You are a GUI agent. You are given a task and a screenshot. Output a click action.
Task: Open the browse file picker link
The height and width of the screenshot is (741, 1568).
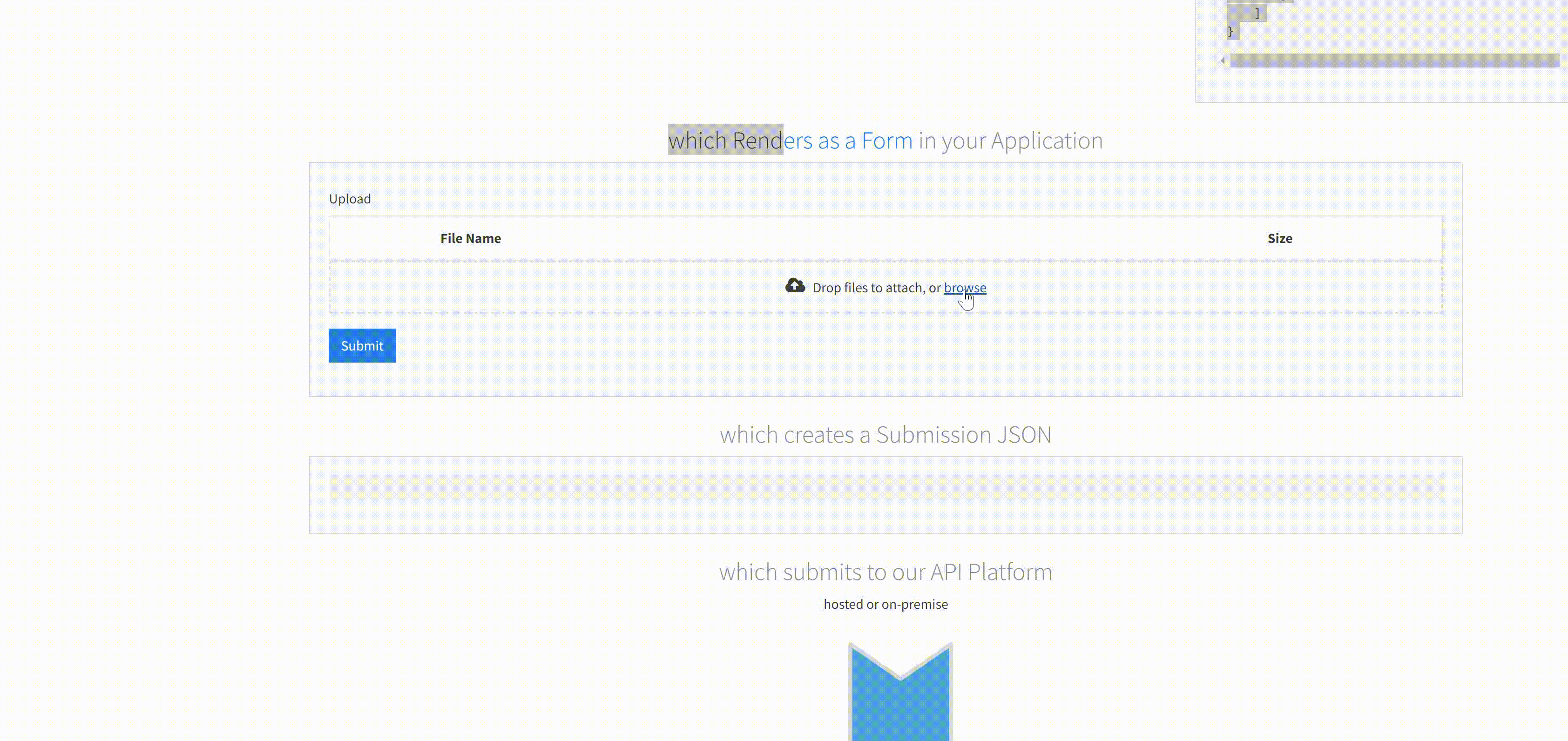pyautogui.click(x=965, y=287)
